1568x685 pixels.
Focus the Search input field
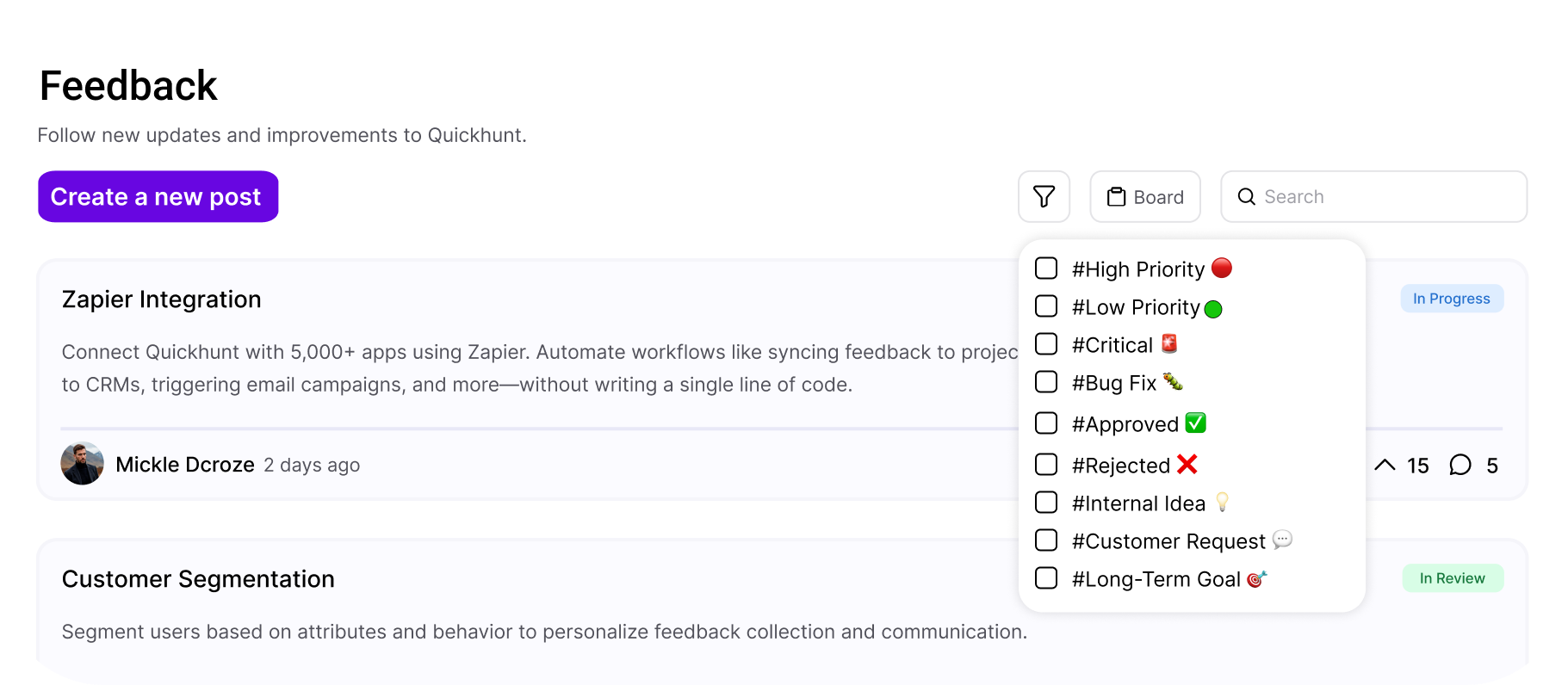[1373, 196]
